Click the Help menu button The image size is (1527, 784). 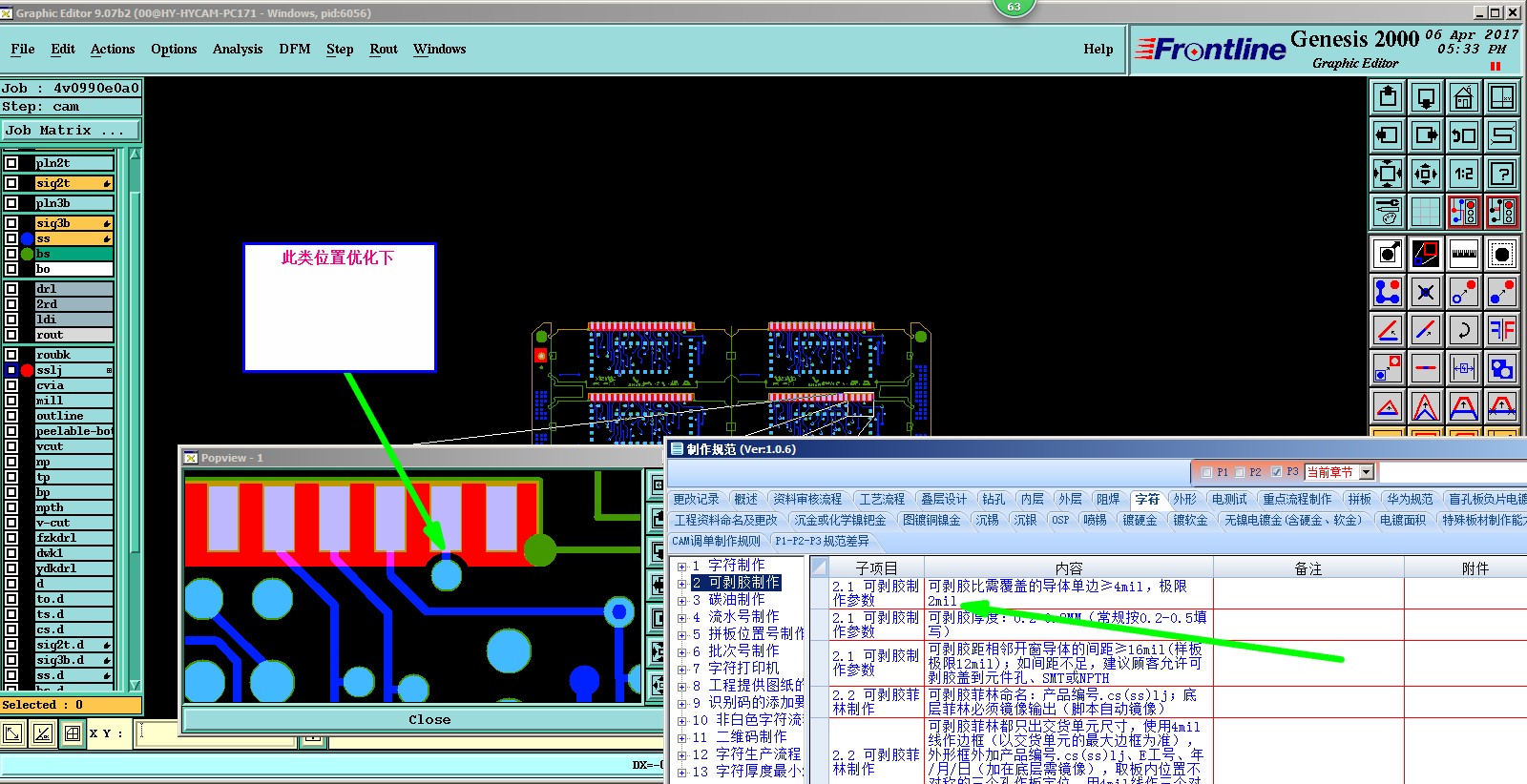tap(1098, 50)
